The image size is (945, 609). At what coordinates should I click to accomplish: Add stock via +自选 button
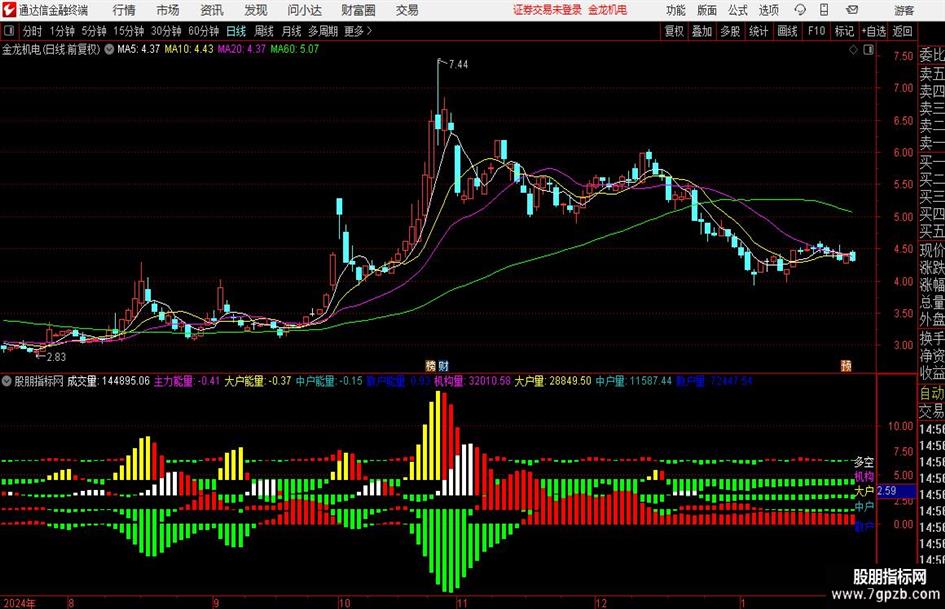point(874,31)
